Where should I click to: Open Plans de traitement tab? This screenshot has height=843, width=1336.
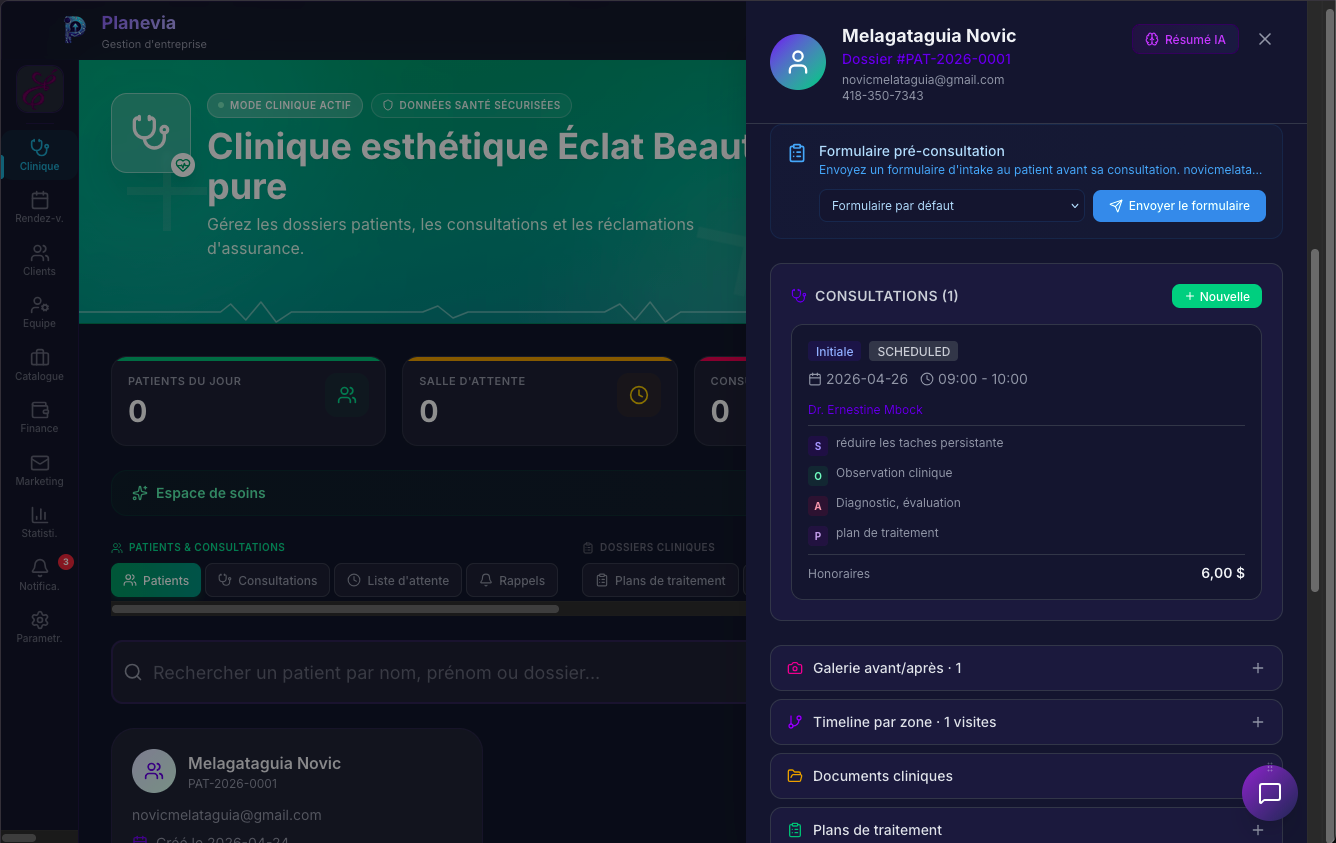(660, 580)
